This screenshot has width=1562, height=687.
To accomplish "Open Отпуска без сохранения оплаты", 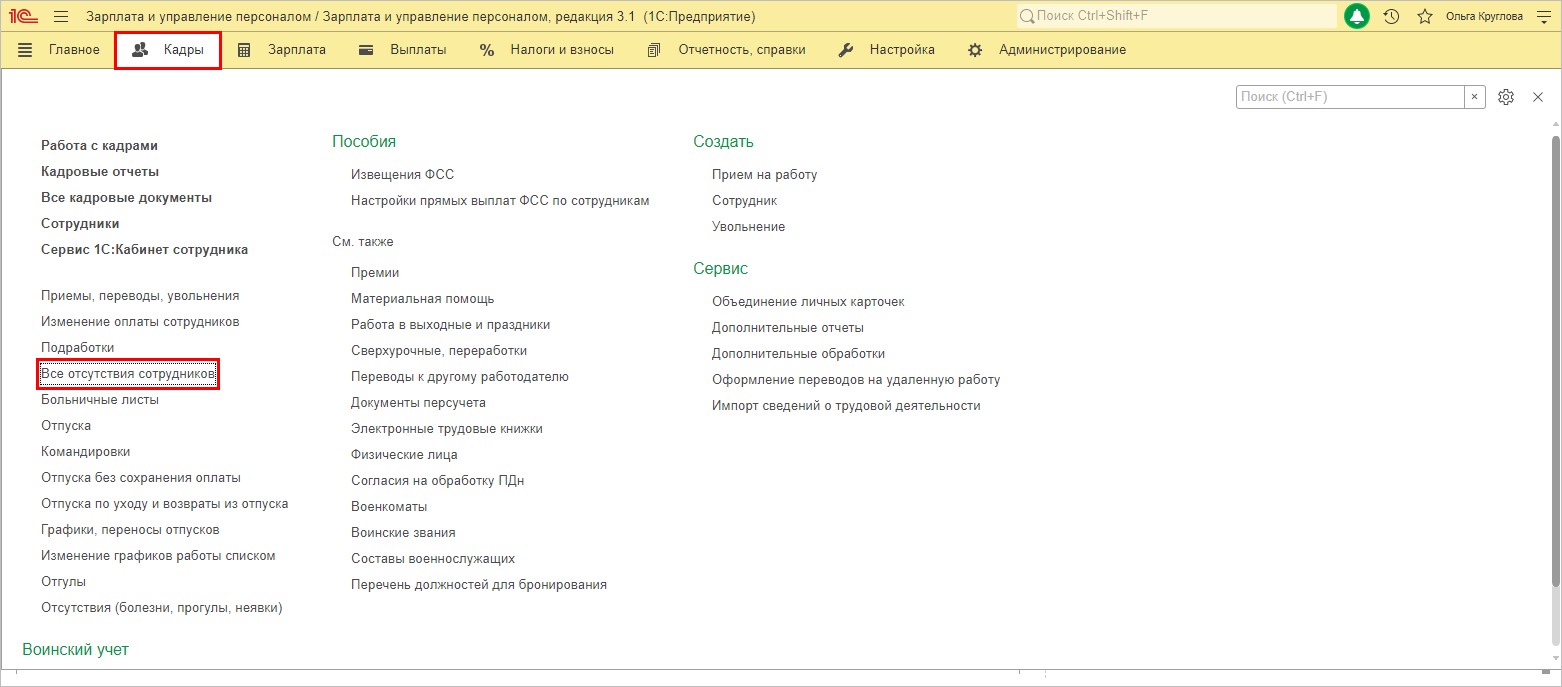I will [x=141, y=478].
